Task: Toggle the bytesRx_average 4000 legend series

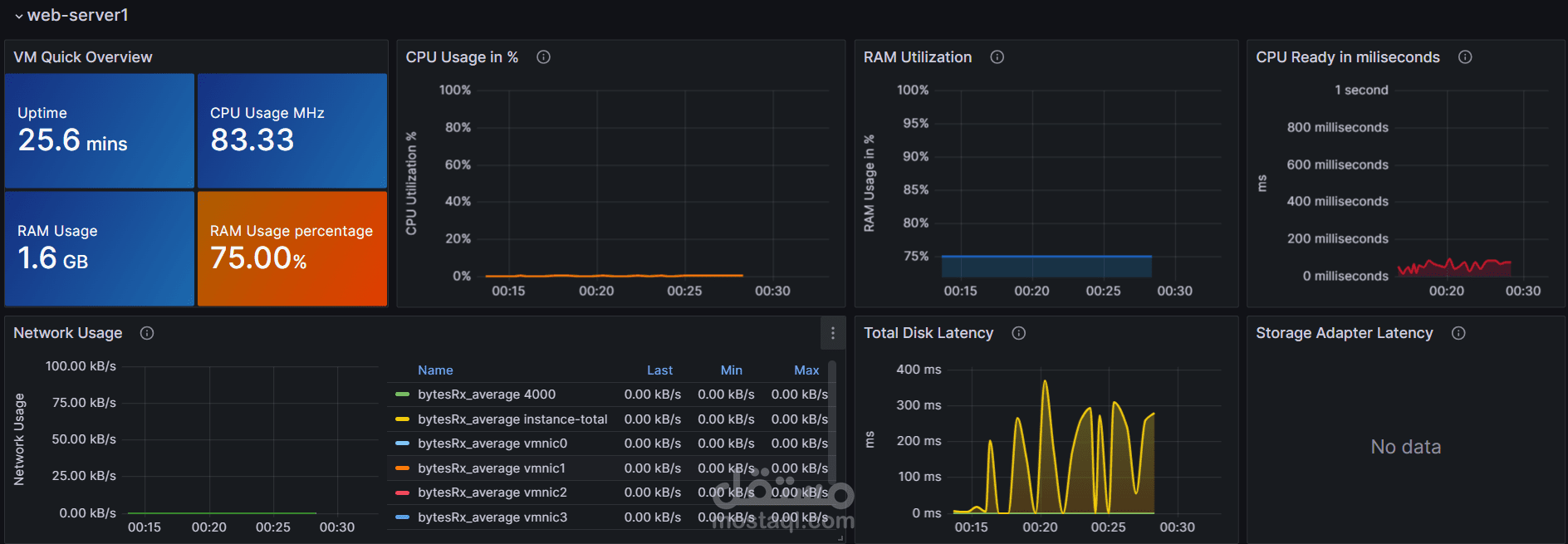Action: click(x=487, y=395)
